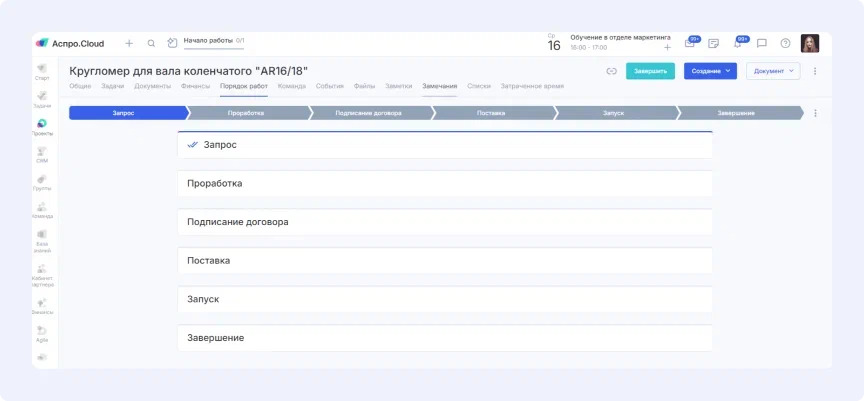Click the Аспро.Cloud logo
The height and width of the screenshot is (401, 864).
pyautogui.click(x=70, y=44)
